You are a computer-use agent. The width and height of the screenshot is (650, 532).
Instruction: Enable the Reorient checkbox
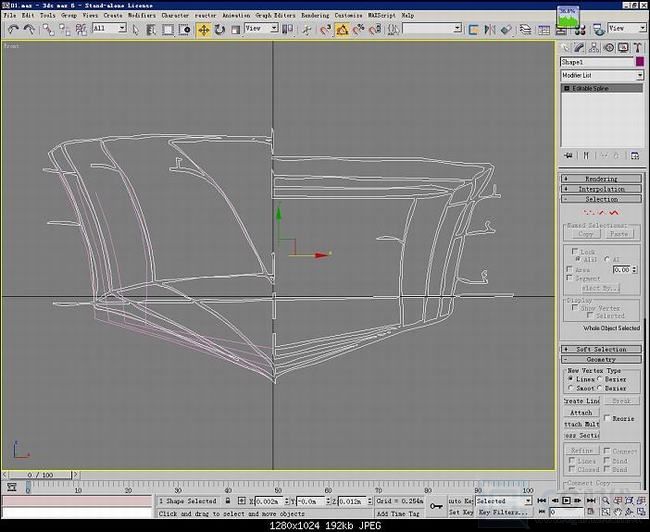(x=607, y=418)
